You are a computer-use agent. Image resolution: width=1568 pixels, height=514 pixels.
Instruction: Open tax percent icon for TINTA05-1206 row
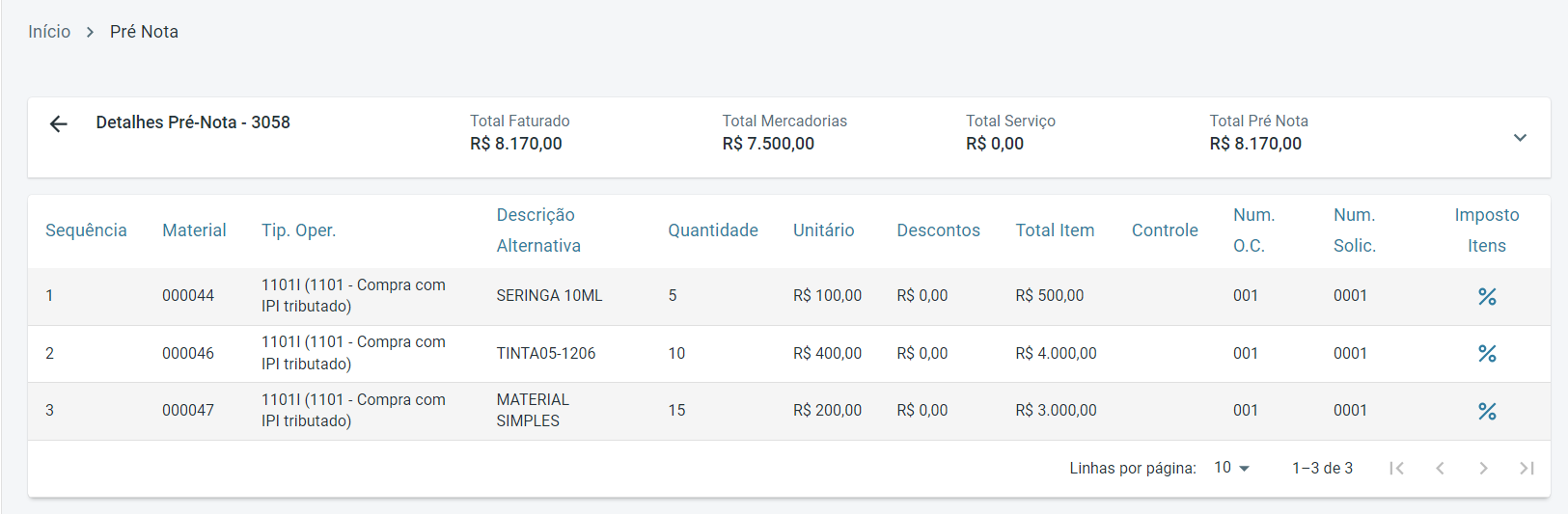point(1487,354)
